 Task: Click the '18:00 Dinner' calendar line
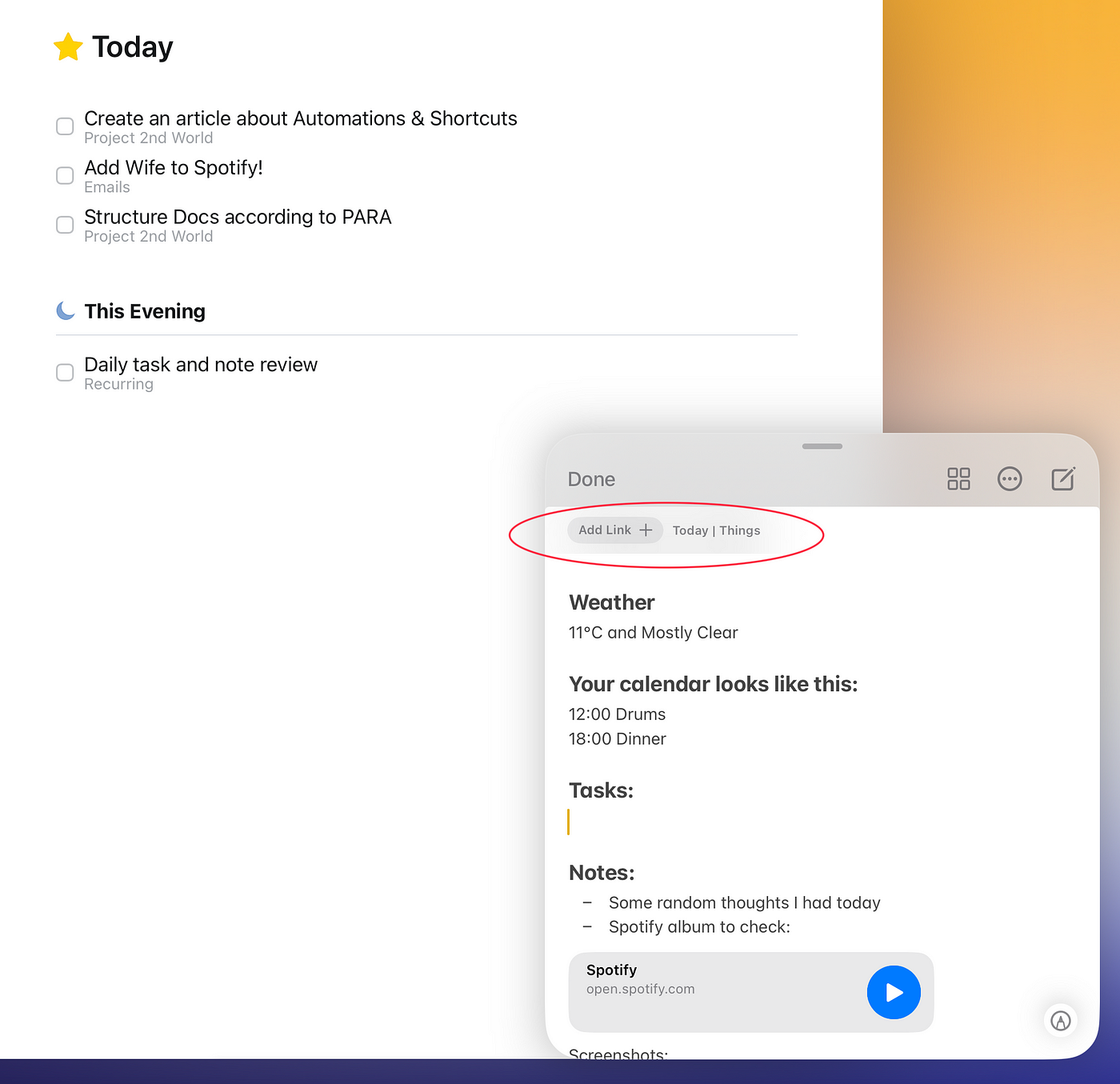[617, 739]
